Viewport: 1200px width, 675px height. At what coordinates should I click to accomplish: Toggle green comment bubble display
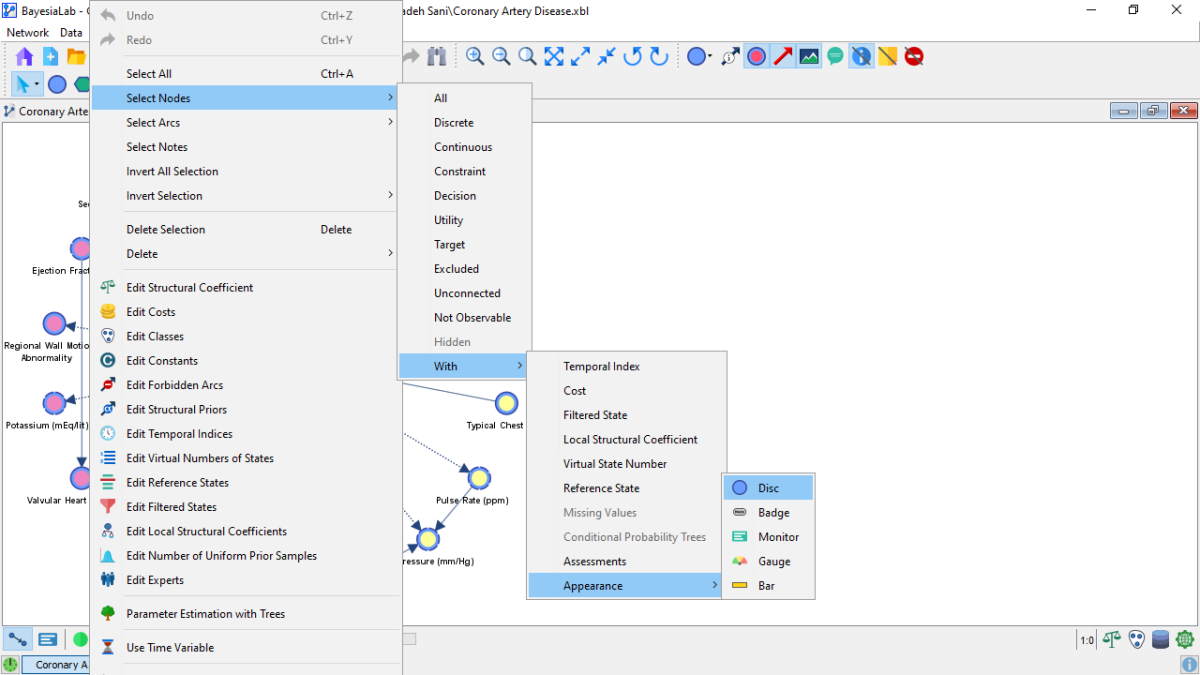(x=835, y=56)
